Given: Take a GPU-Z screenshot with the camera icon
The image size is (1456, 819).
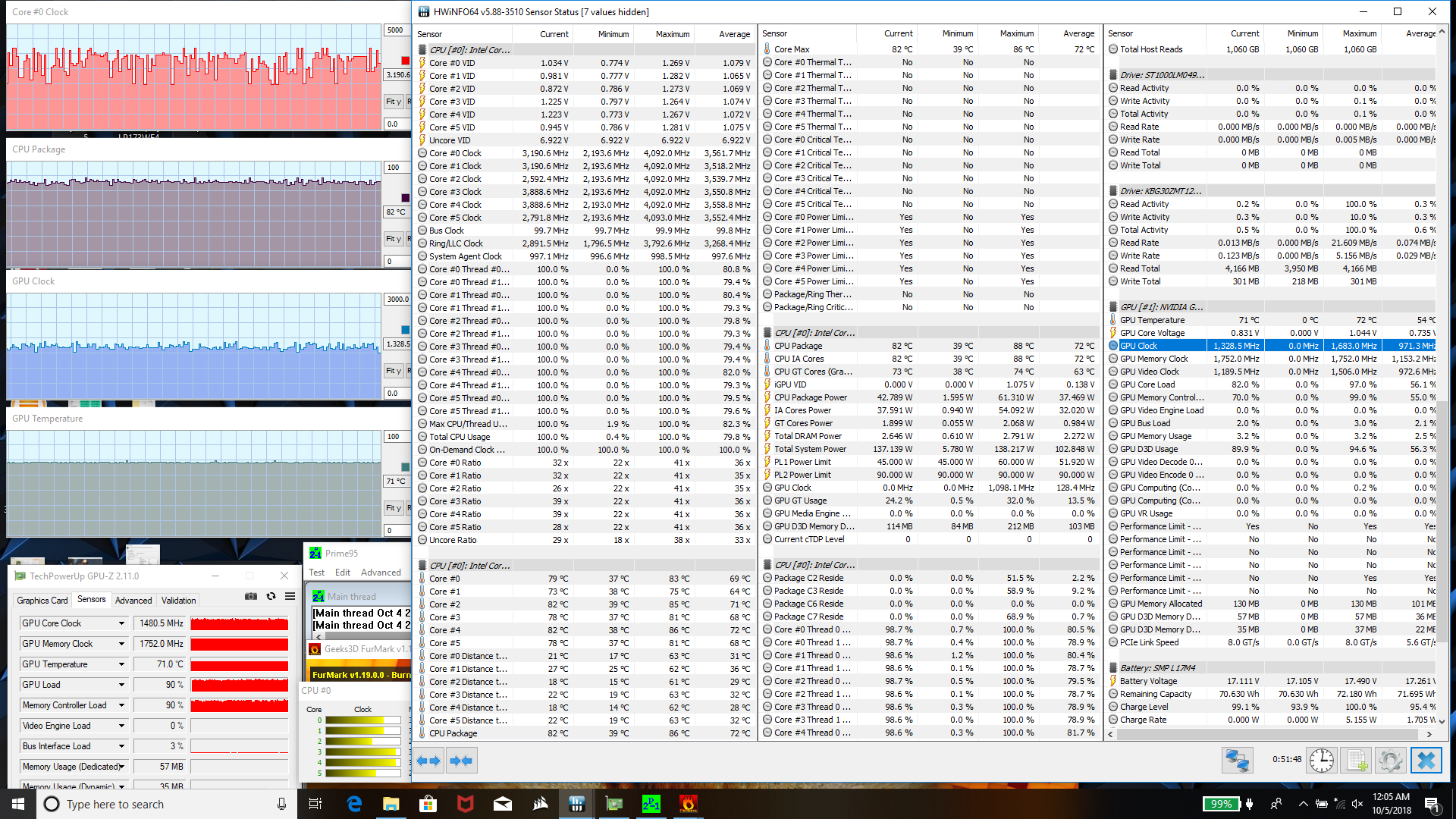Looking at the screenshot, I should (x=251, y=597).
